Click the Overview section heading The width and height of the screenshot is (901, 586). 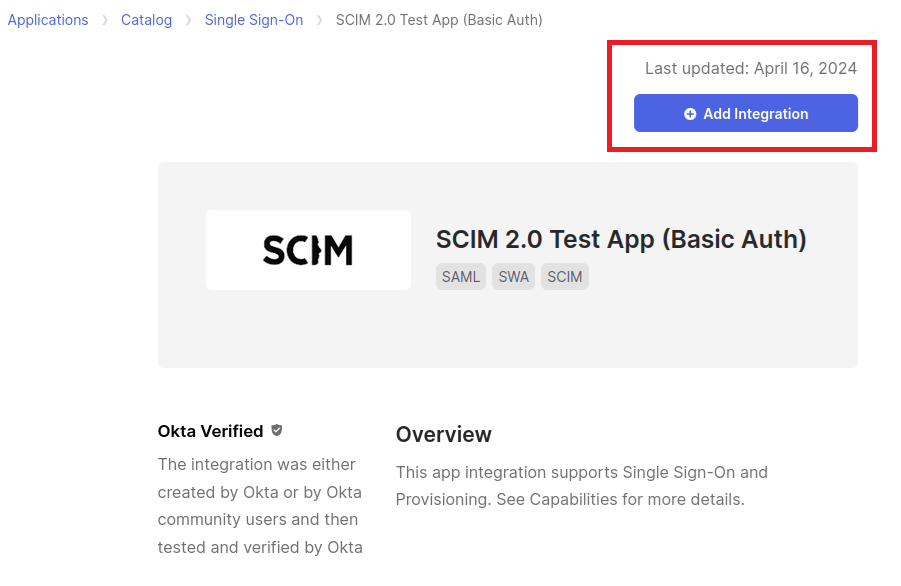(443, 435)
